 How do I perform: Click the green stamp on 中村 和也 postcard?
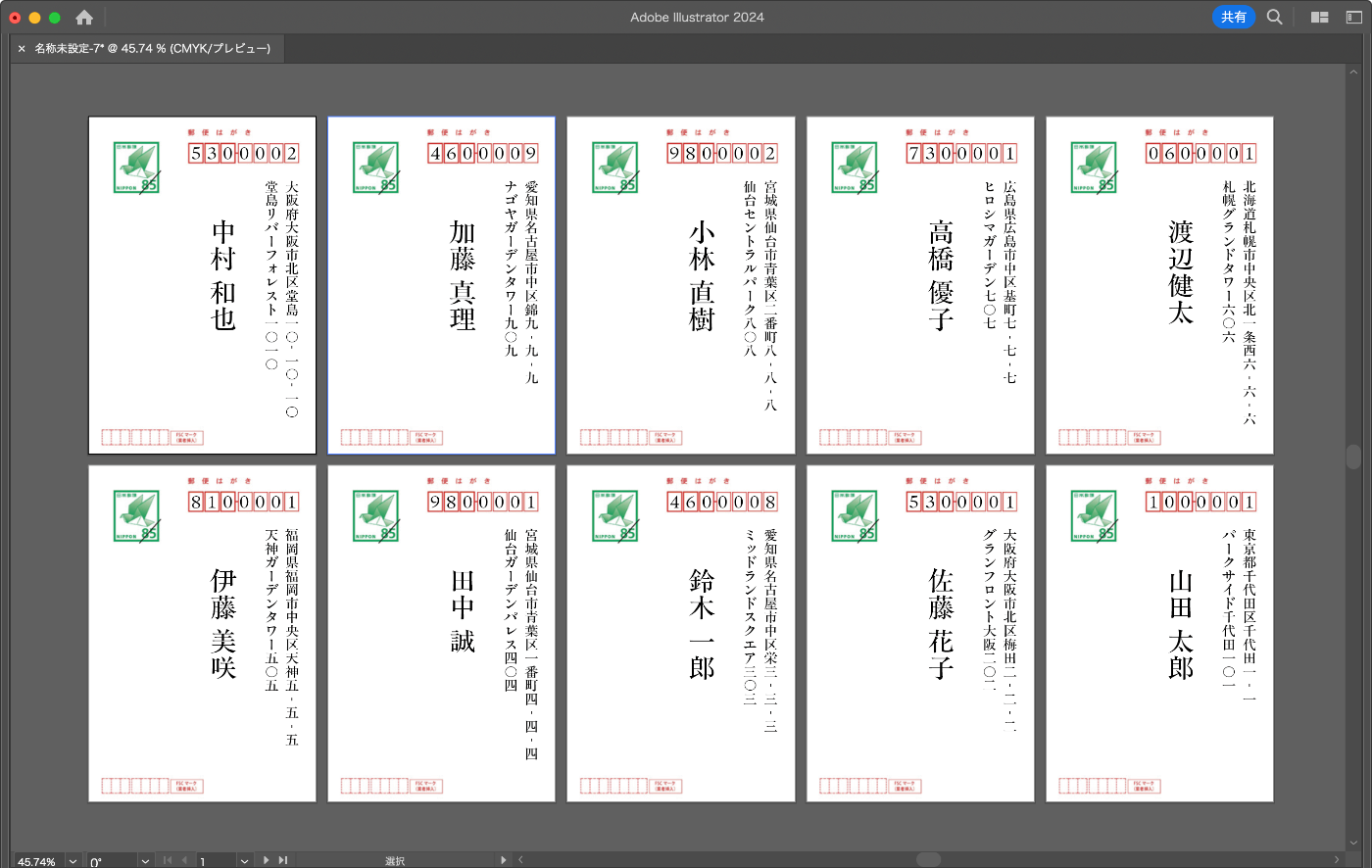(x=136, y=168)
